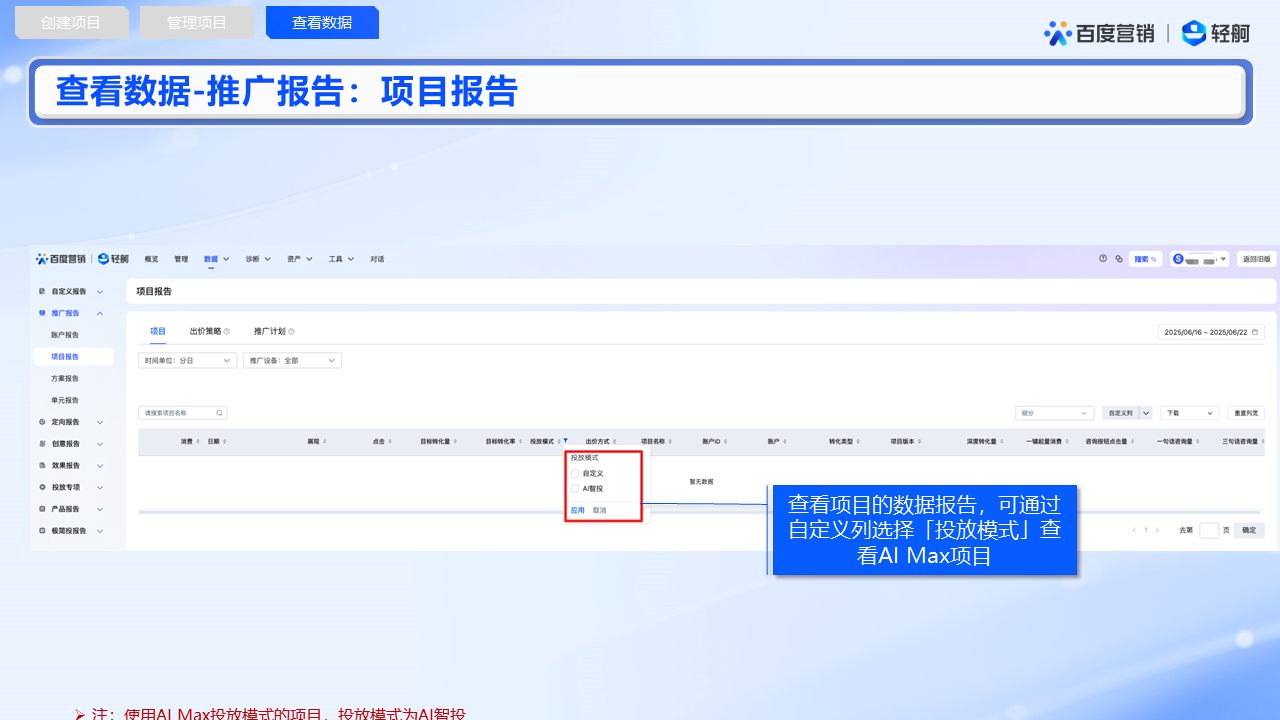Click info icon beside 推广计划
The height and width of the screenshot is (720, 1280).
(x=291, y=331)
